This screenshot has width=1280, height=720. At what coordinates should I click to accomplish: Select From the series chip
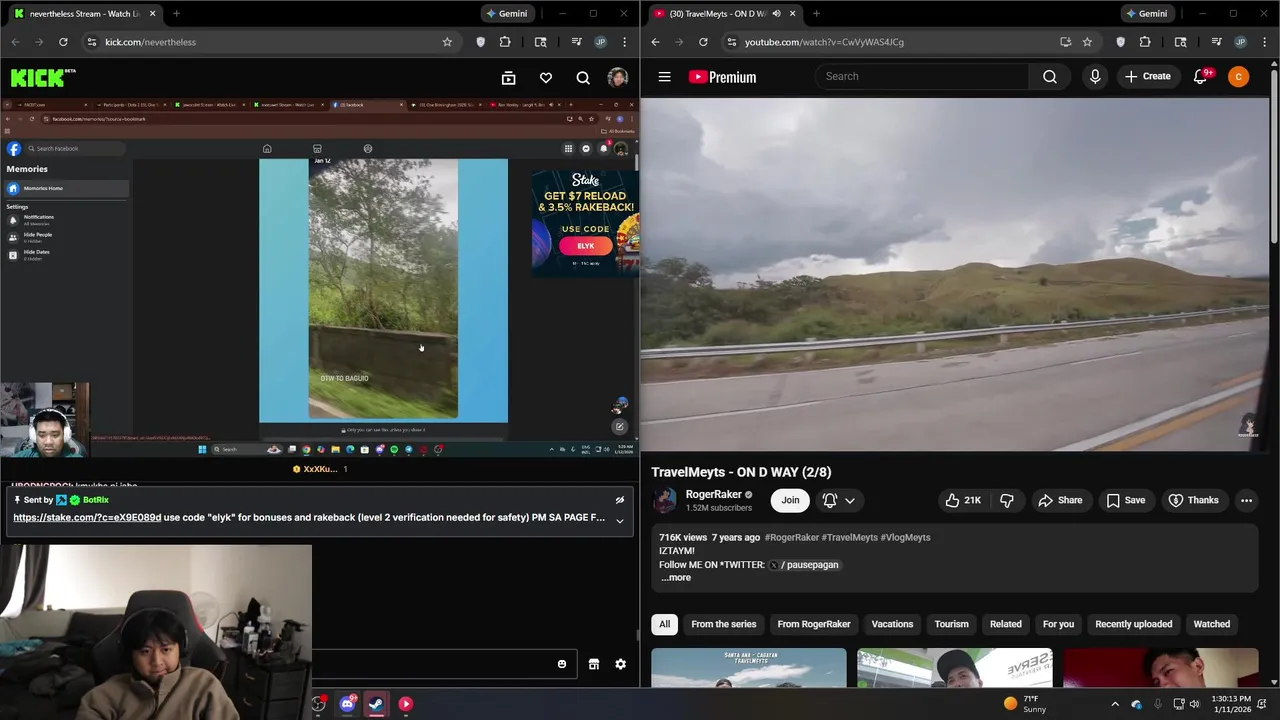(724, 624)
